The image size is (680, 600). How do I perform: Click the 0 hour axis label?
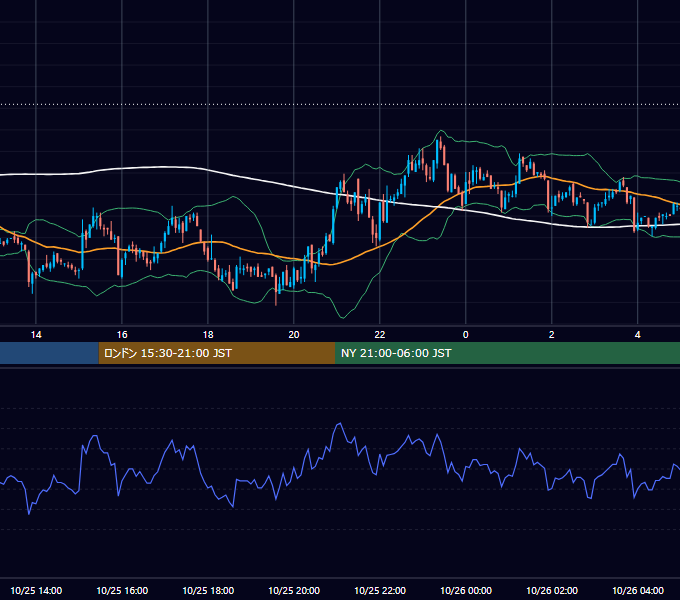(x=465, y=335)
